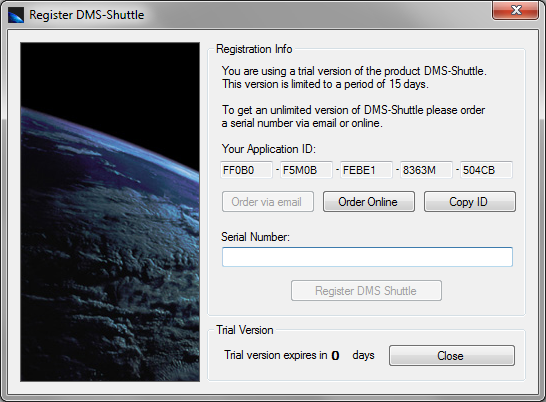Click the Copy ID button
The height and width of the screenshot is (402, 546).
coord(470,201)
